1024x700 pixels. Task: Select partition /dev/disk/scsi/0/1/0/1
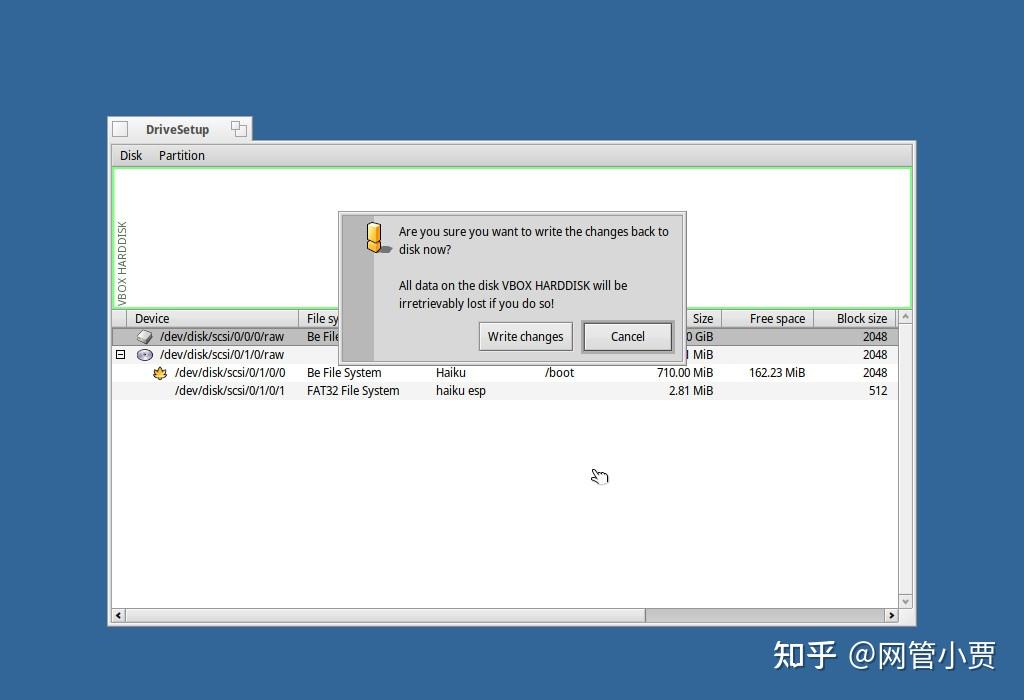point(505,390)
